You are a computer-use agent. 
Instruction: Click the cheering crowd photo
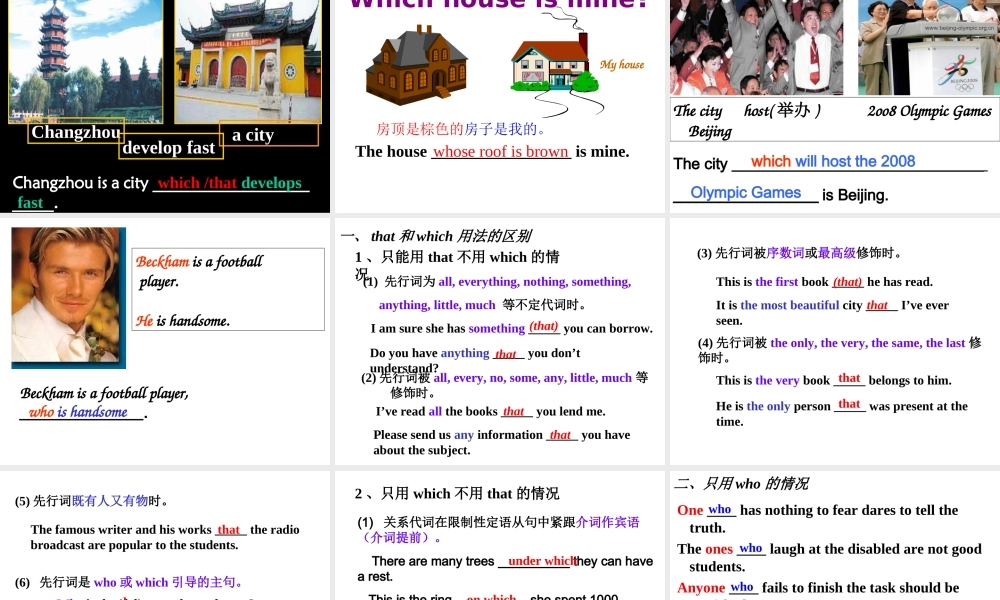[x=756, y=47]
